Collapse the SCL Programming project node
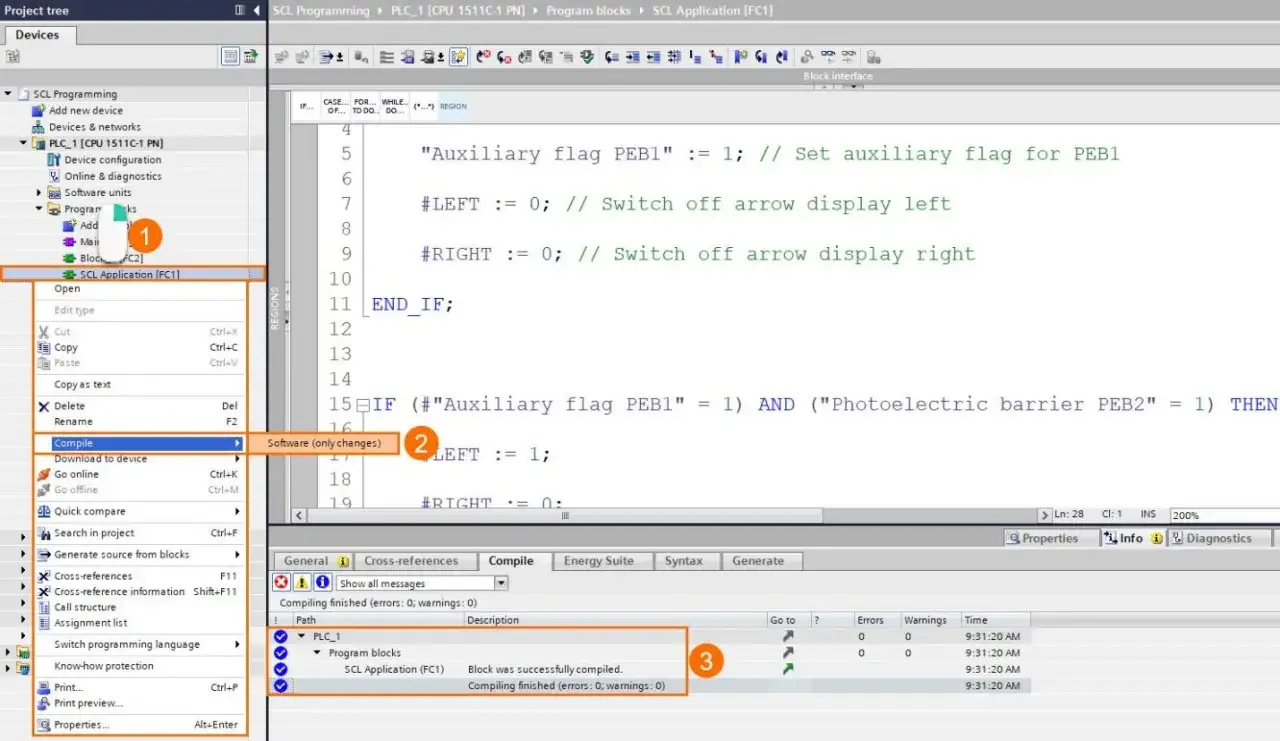1280x741 pixels. tap(9, 94)
